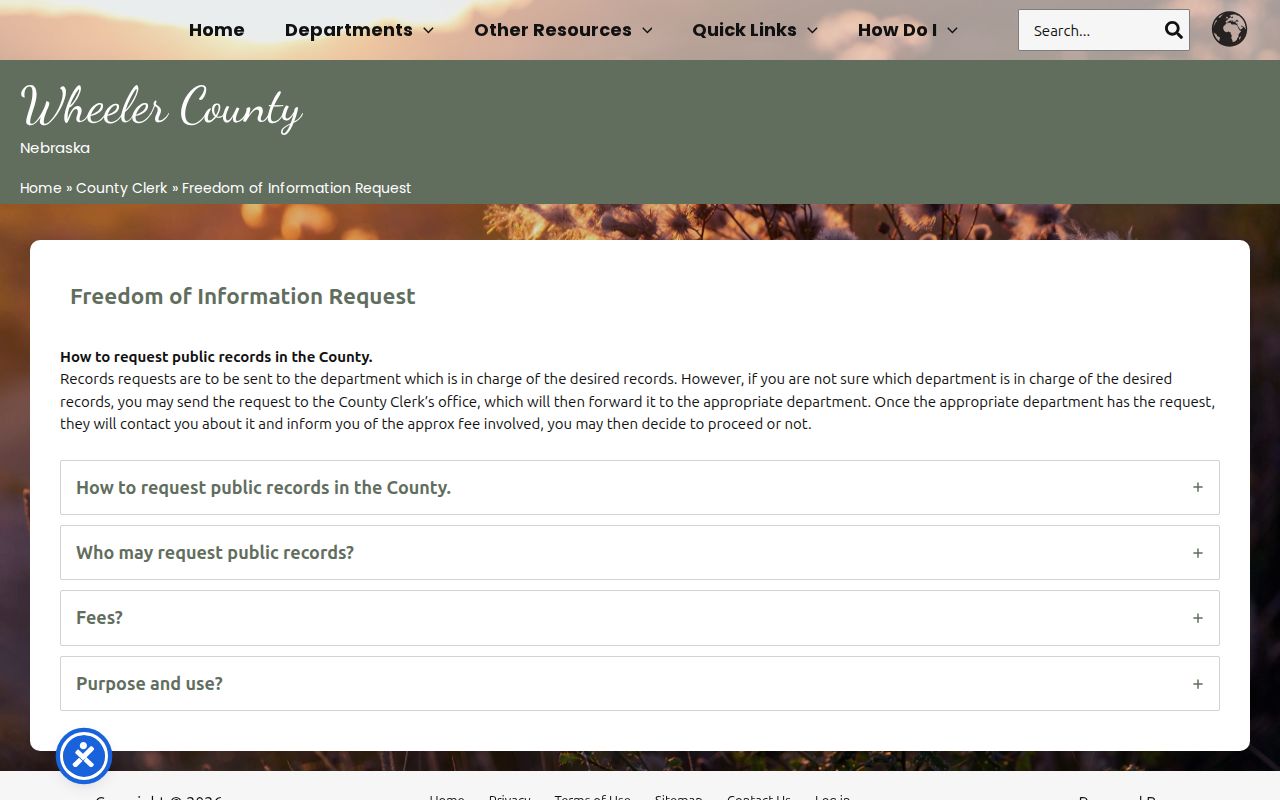1280x800 pixels.
Task: Click into the Search input field
Action: coord(1091,30)
